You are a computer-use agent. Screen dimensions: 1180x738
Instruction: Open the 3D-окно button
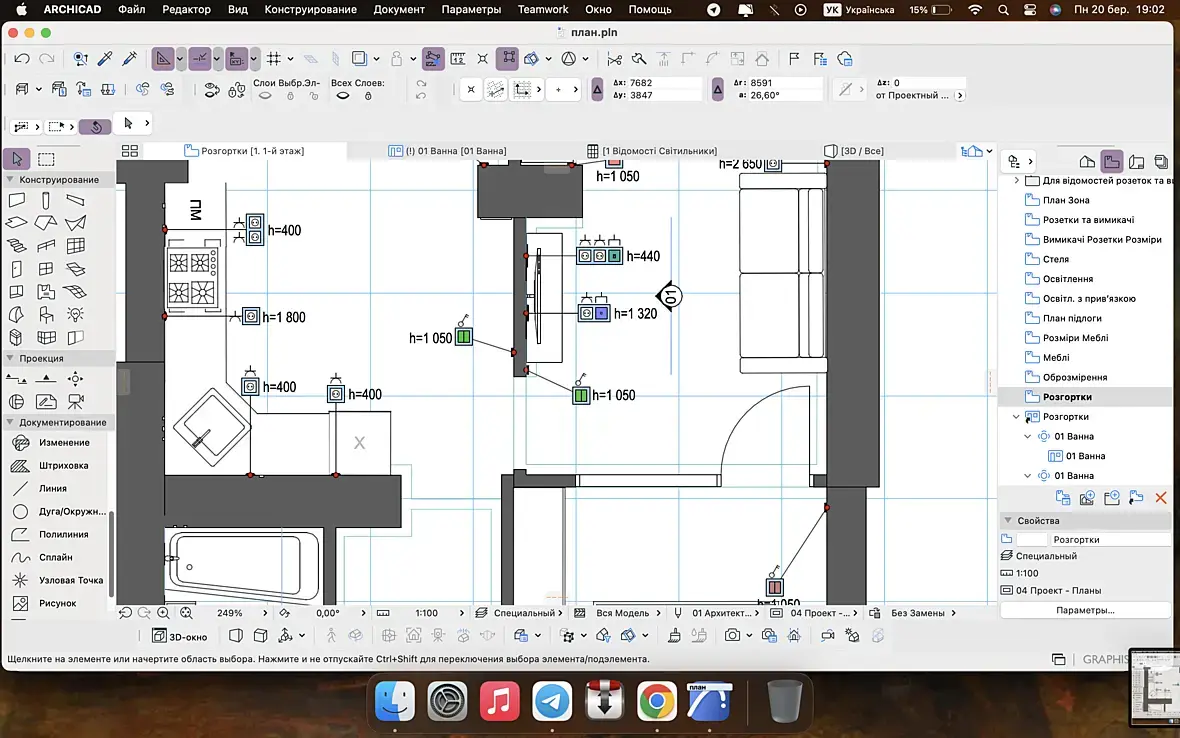coord(180,635)
